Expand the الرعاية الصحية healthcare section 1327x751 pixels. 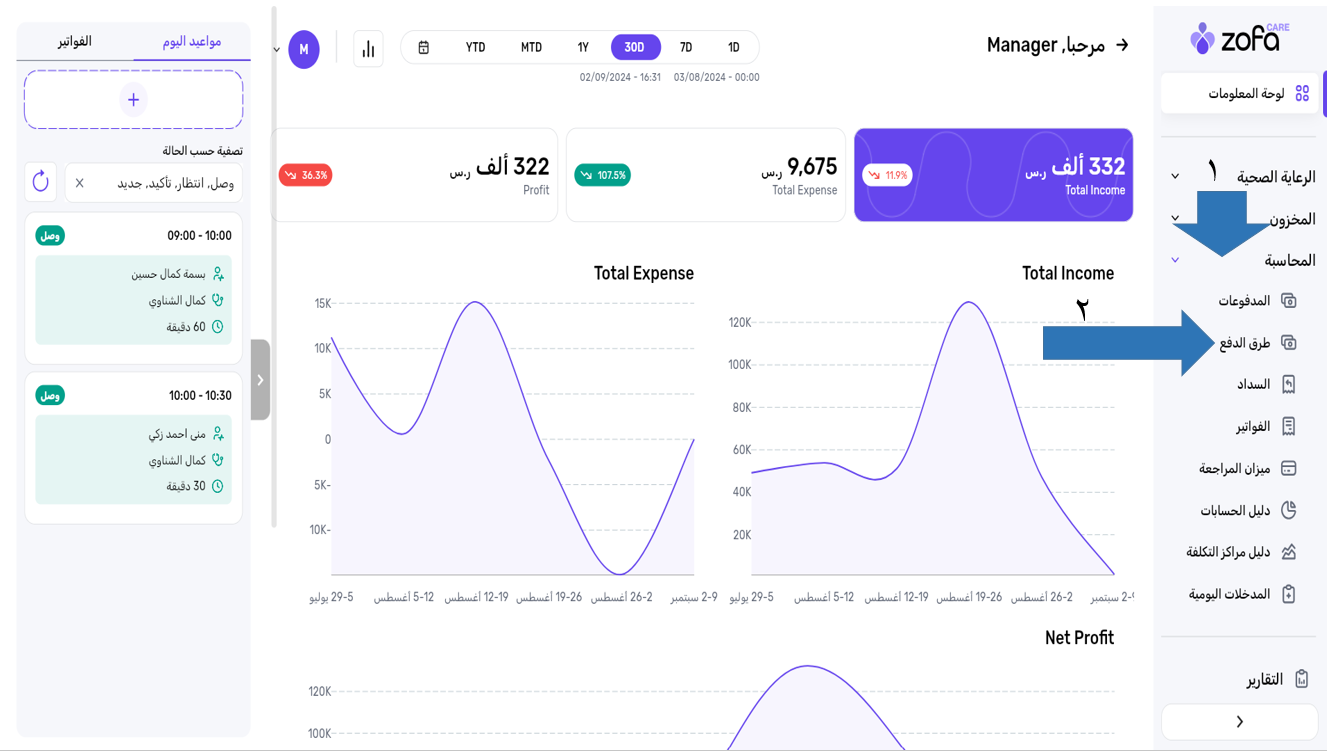(1175, 177)
